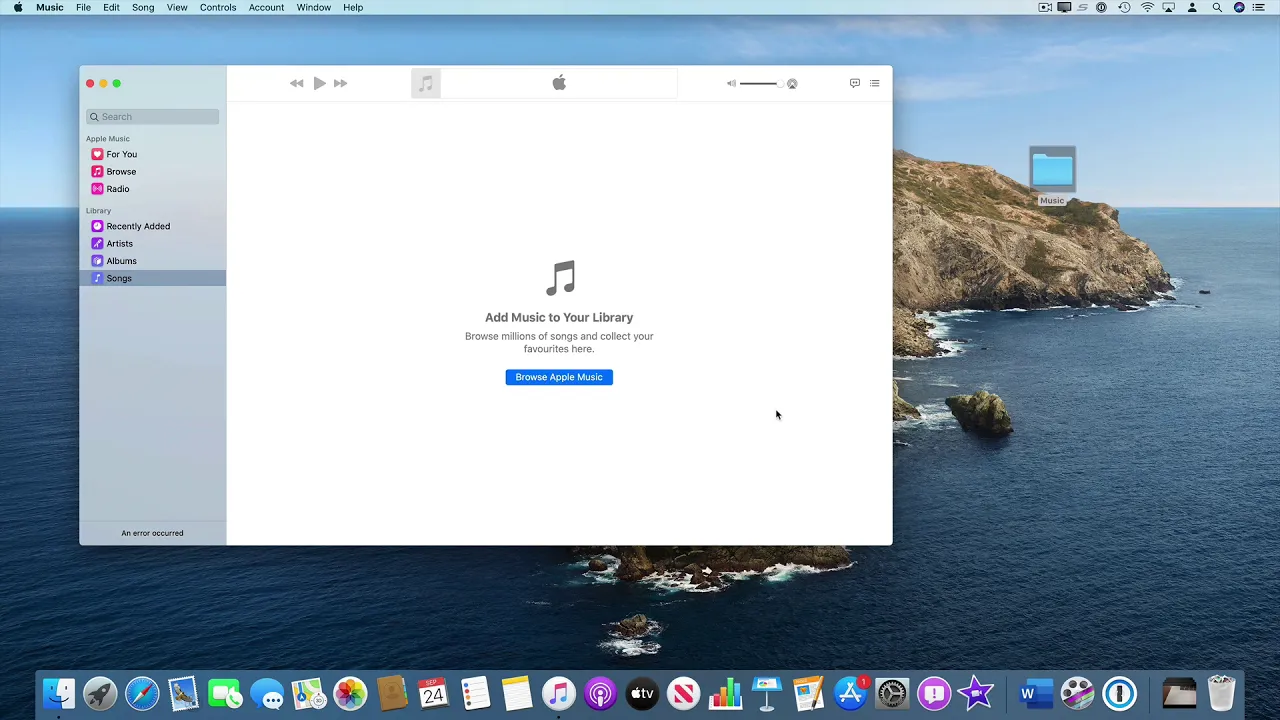Viewport: 1280px width, 720px height.
Task: Open the Account menu
Action: [x=266, y=7]
